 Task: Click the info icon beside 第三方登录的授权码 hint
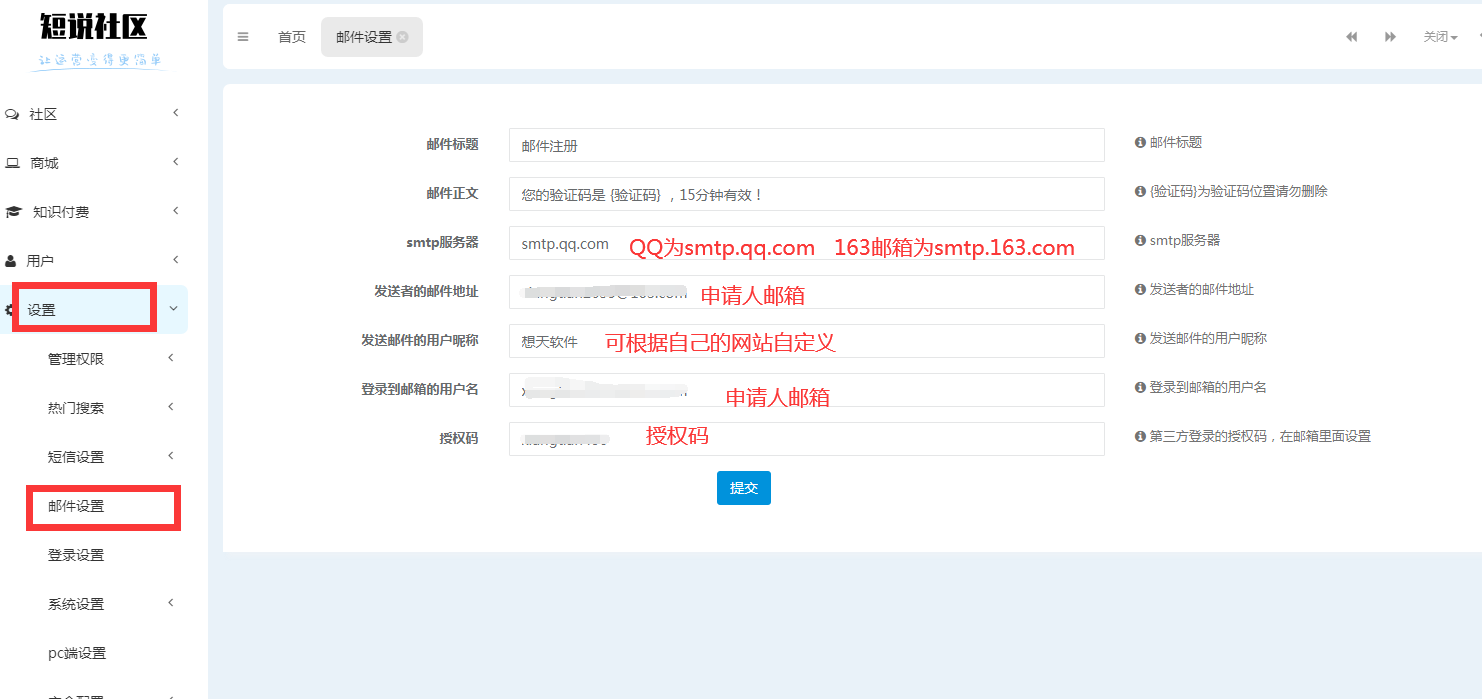coord(1140,436)
